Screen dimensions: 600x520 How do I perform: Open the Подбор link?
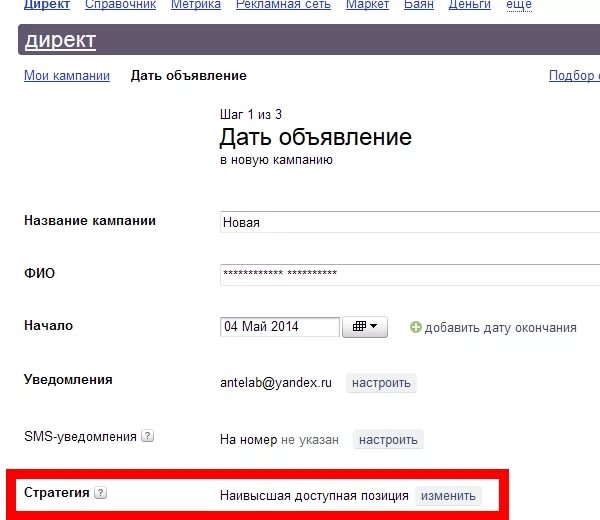574,75
